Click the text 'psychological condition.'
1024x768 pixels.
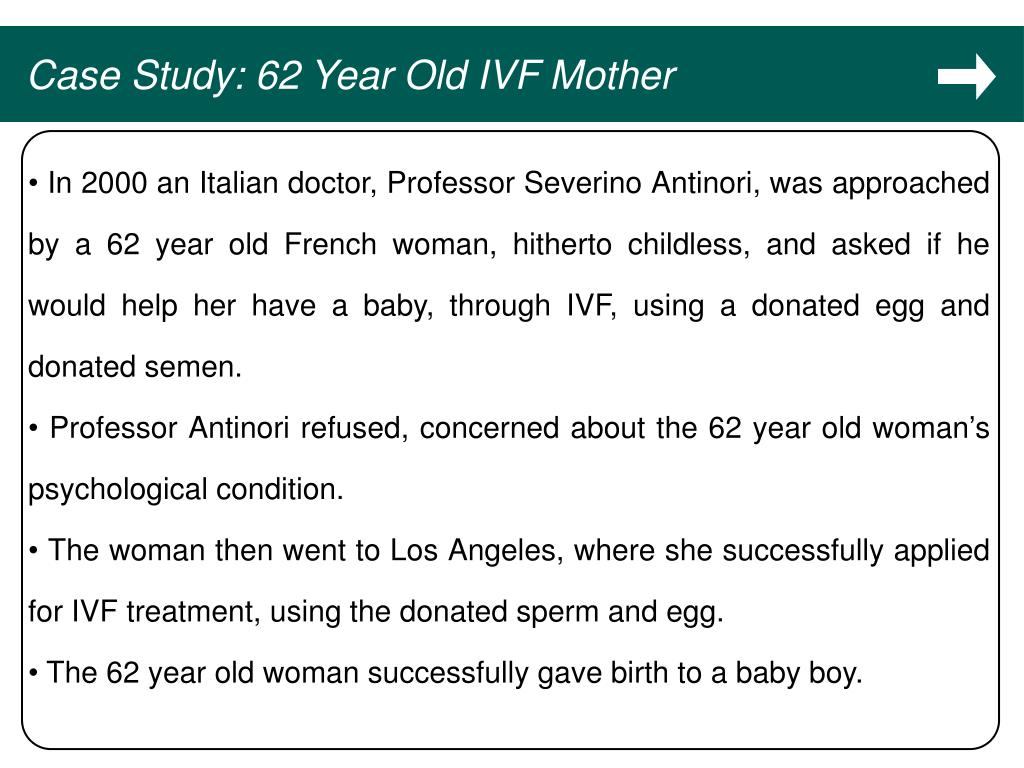[x=186, y=490]
